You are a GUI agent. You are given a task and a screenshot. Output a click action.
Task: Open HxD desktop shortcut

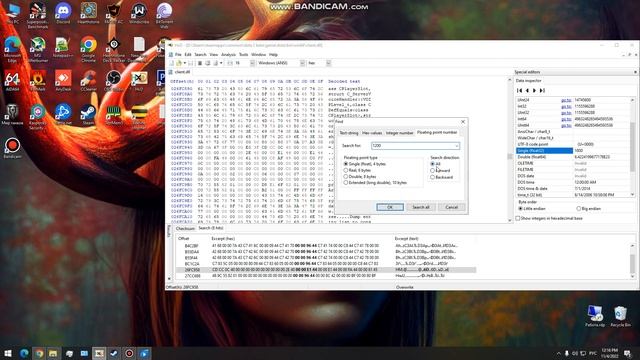[139, 81]
